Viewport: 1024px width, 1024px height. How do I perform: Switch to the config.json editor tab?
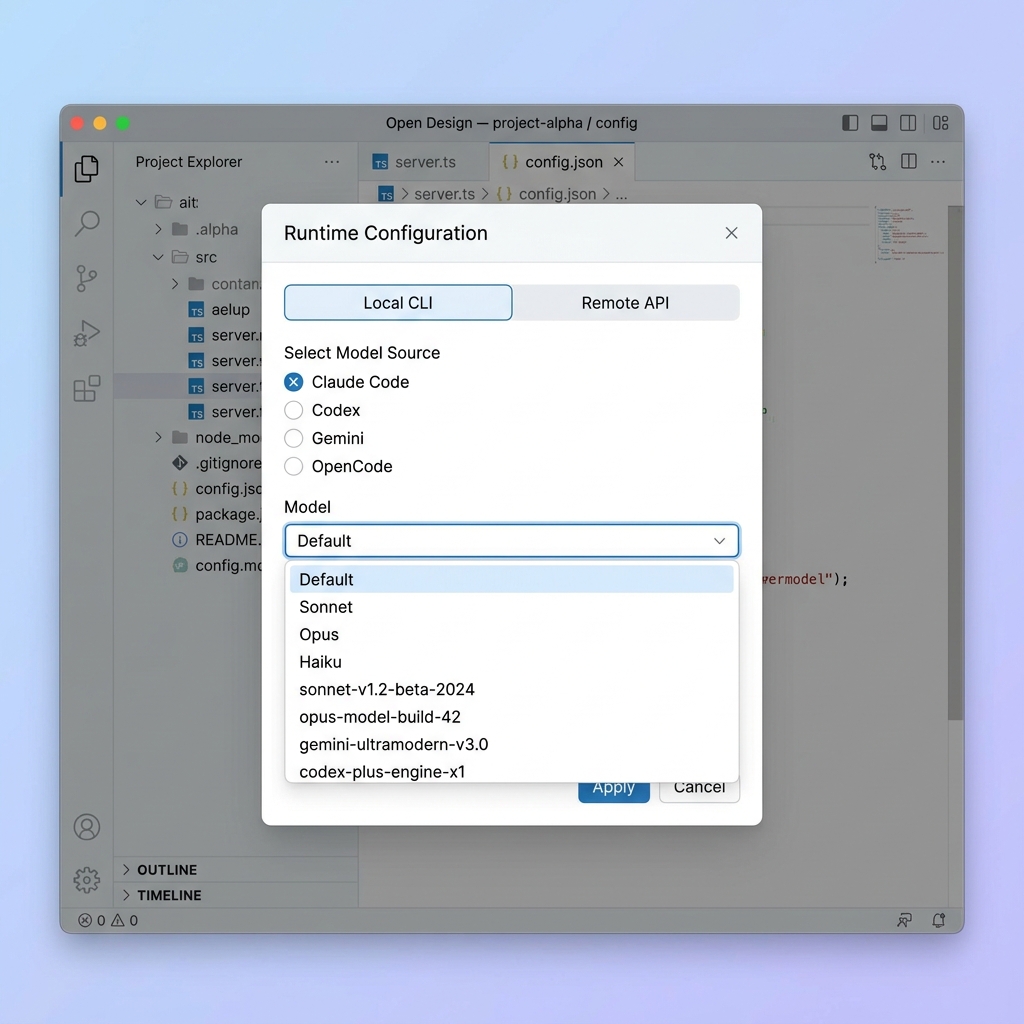[562, 162]
